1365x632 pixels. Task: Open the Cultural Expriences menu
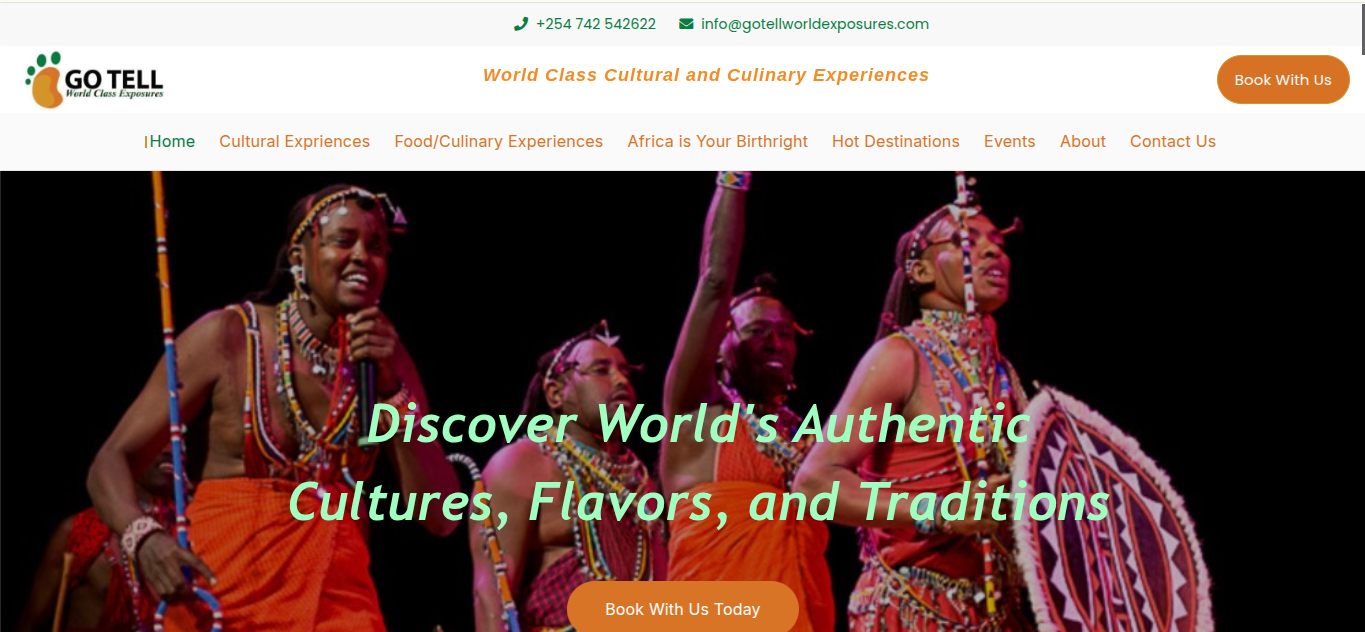(x=295, y=142)
